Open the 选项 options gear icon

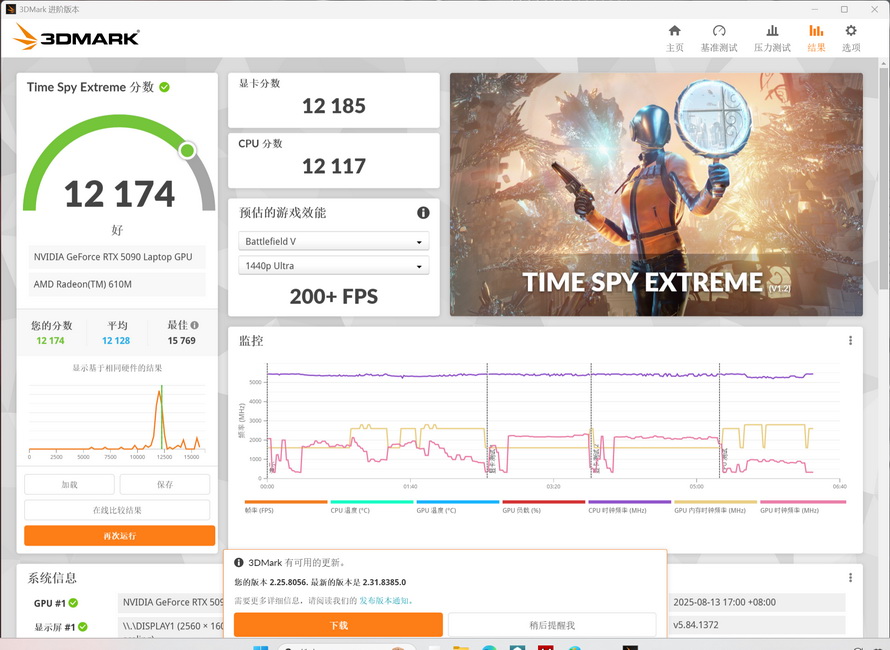[x=851, y=38]
